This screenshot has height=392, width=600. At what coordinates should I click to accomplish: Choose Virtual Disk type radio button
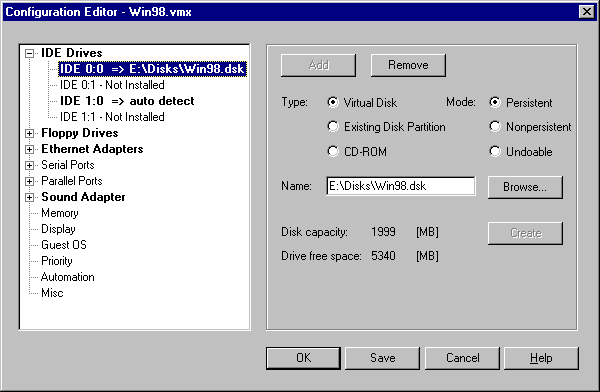coord(333,103)
